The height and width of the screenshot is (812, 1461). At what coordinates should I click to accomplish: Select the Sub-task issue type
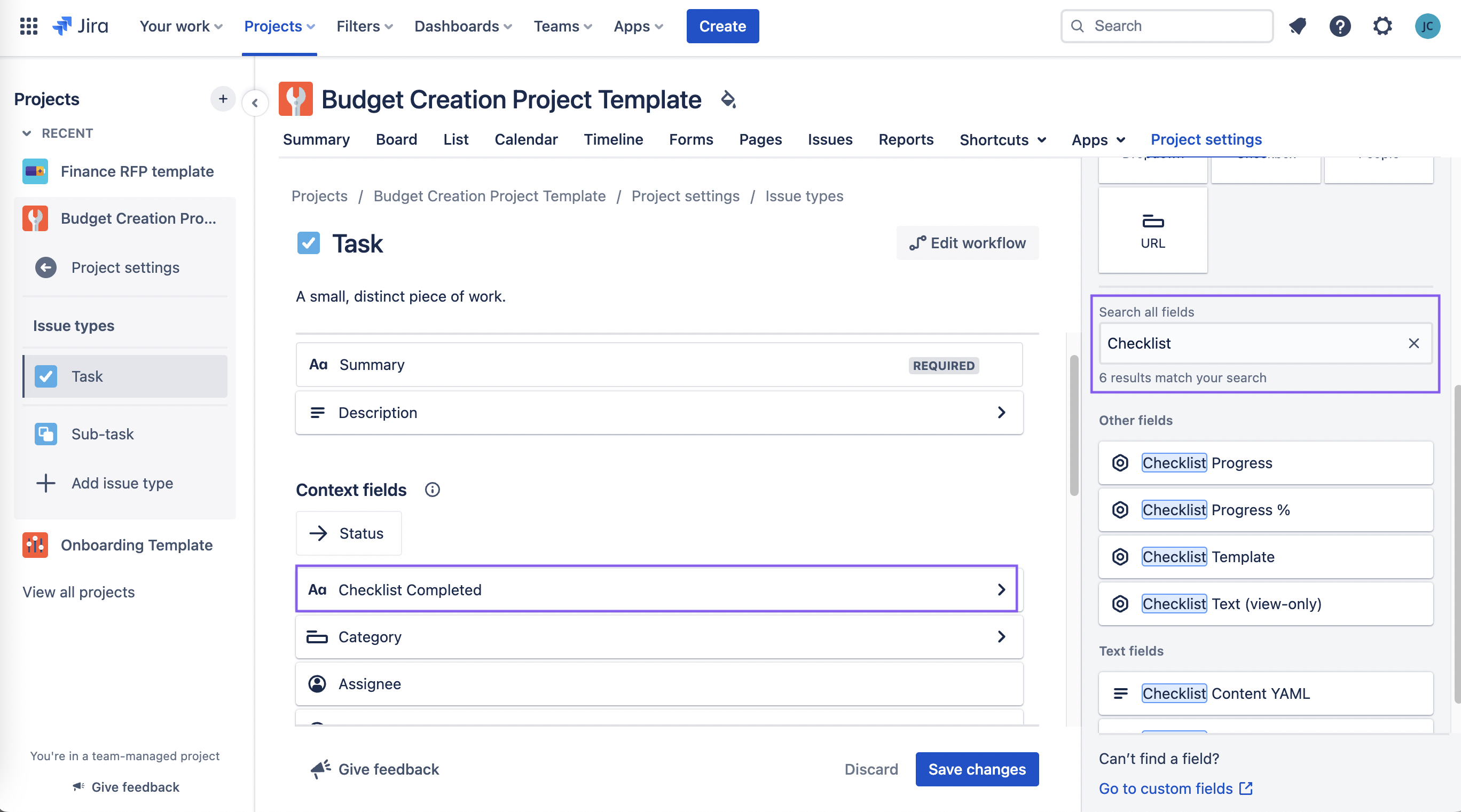pyautogui.click(x=102, y=434)
